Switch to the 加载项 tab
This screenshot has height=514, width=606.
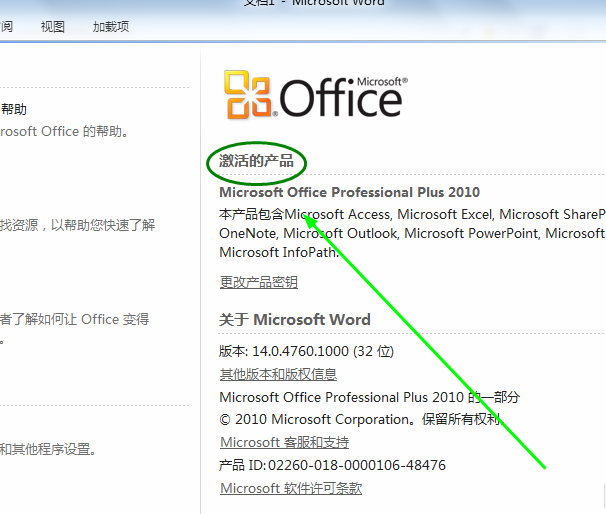(x=110, y=27)
